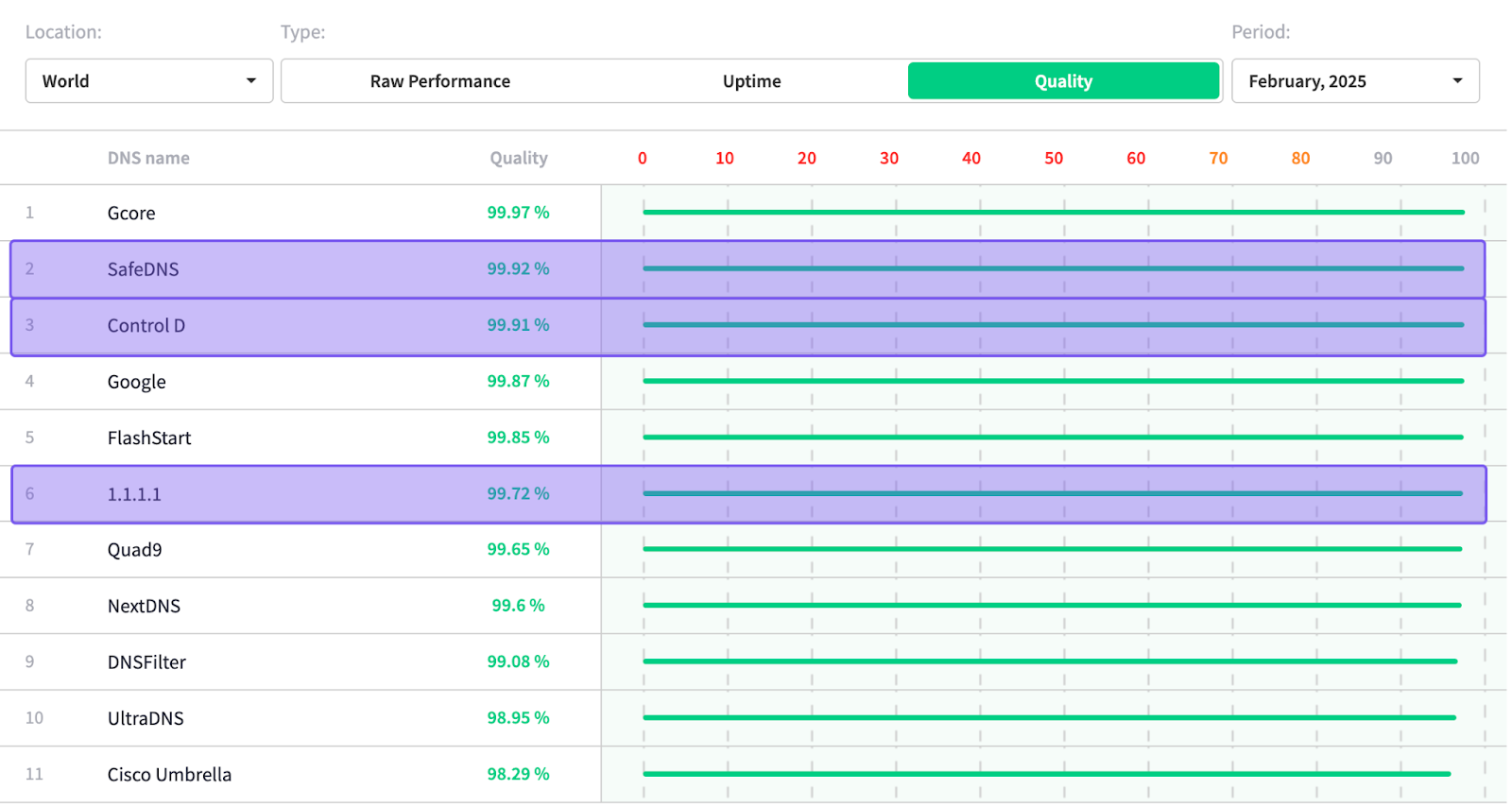
Task: Click the 99.92 % quality value
Action: tap(518, 268)
